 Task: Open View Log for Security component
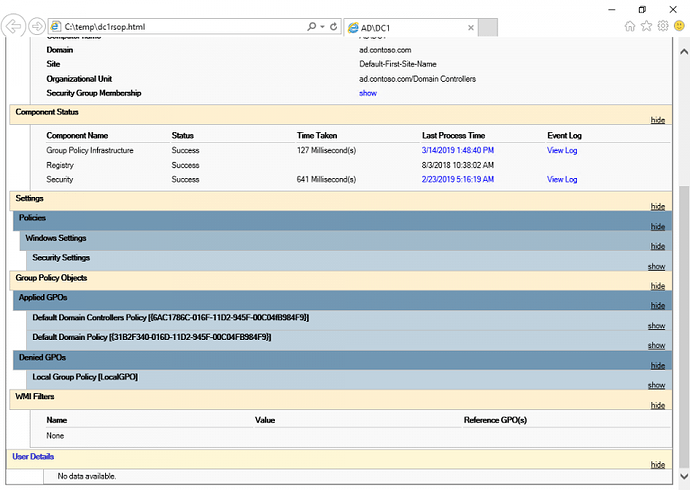point(562,179)
